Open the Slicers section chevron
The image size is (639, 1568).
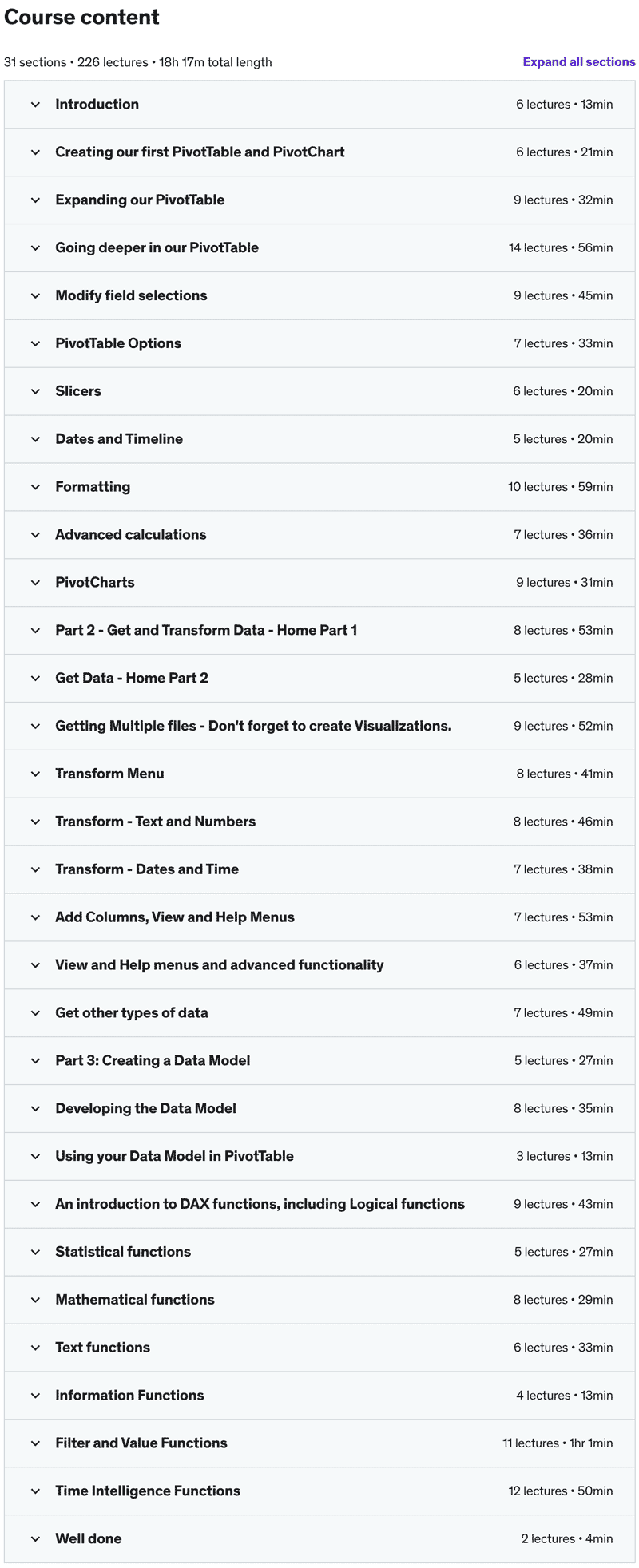35,391
